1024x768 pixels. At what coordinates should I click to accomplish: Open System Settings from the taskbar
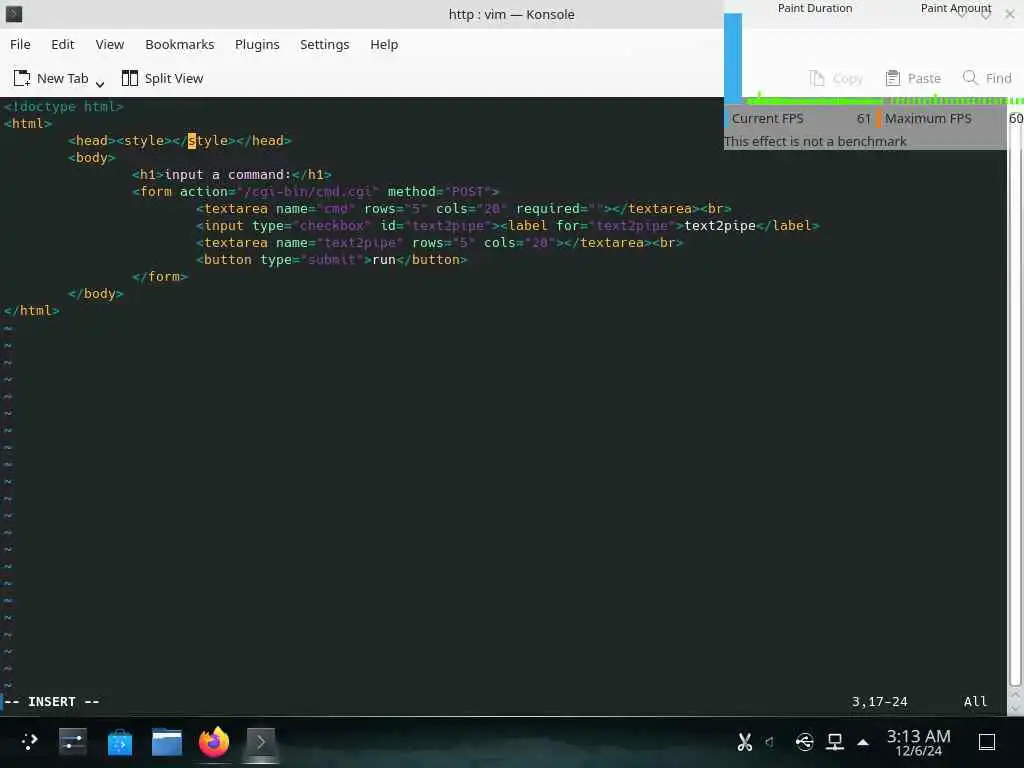point(72,742)
